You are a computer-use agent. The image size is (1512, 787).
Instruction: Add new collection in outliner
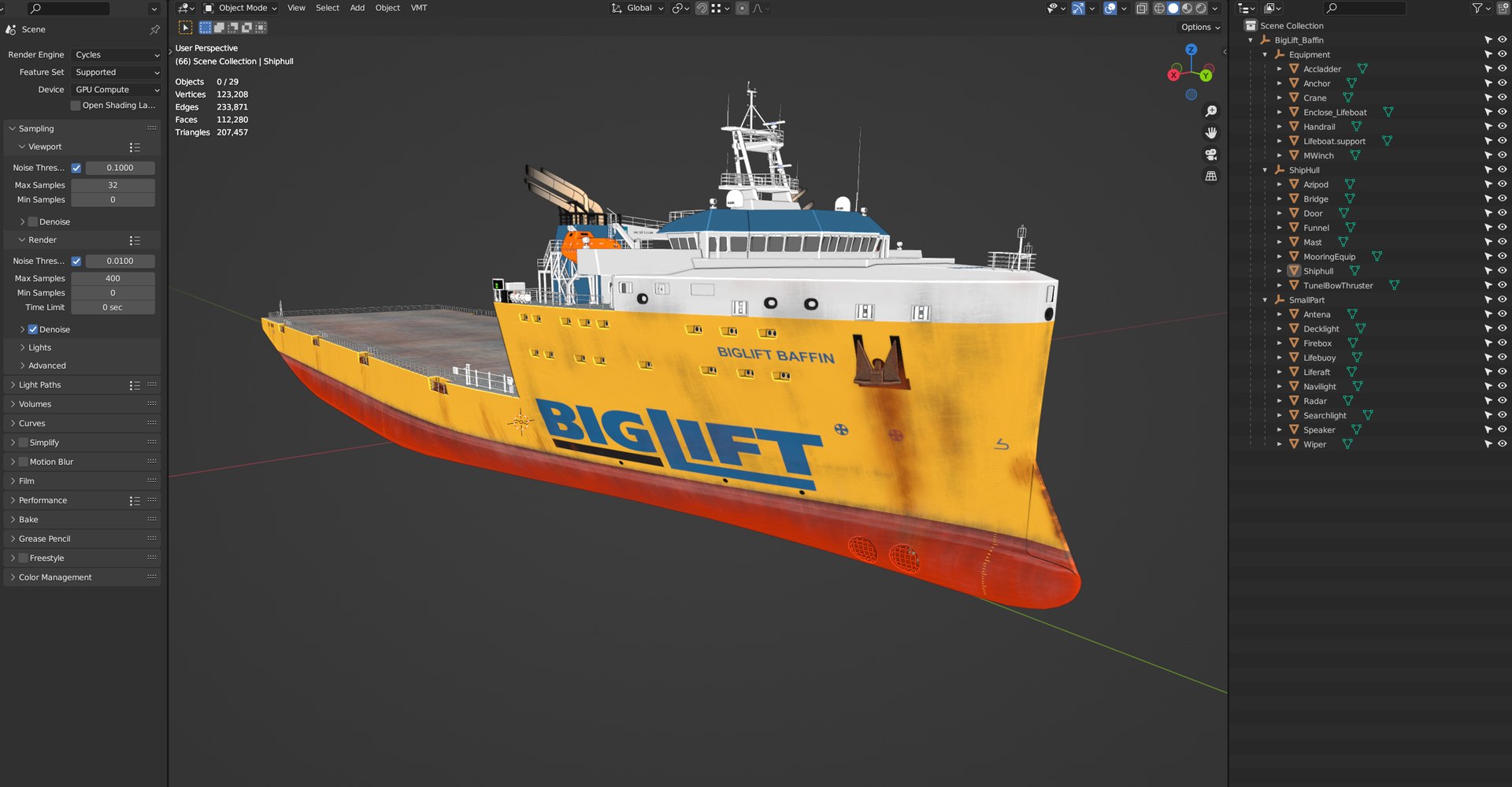click(x=1503, y=8)
